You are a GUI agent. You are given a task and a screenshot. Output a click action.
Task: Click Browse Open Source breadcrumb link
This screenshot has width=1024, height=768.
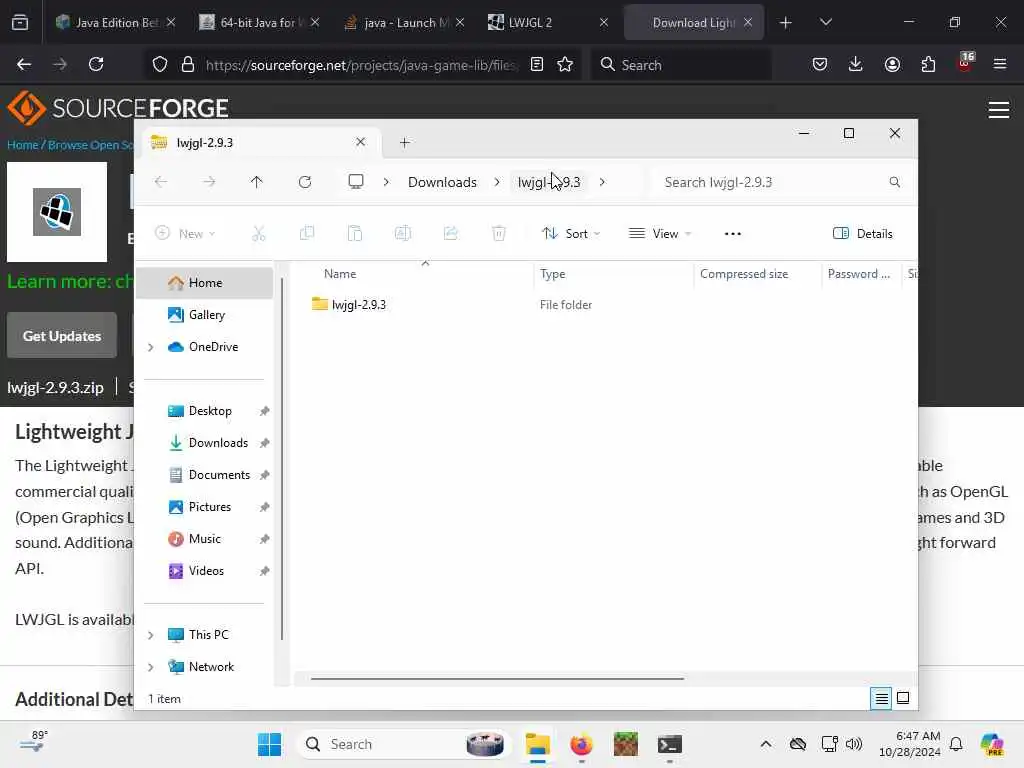pos(91,145)
